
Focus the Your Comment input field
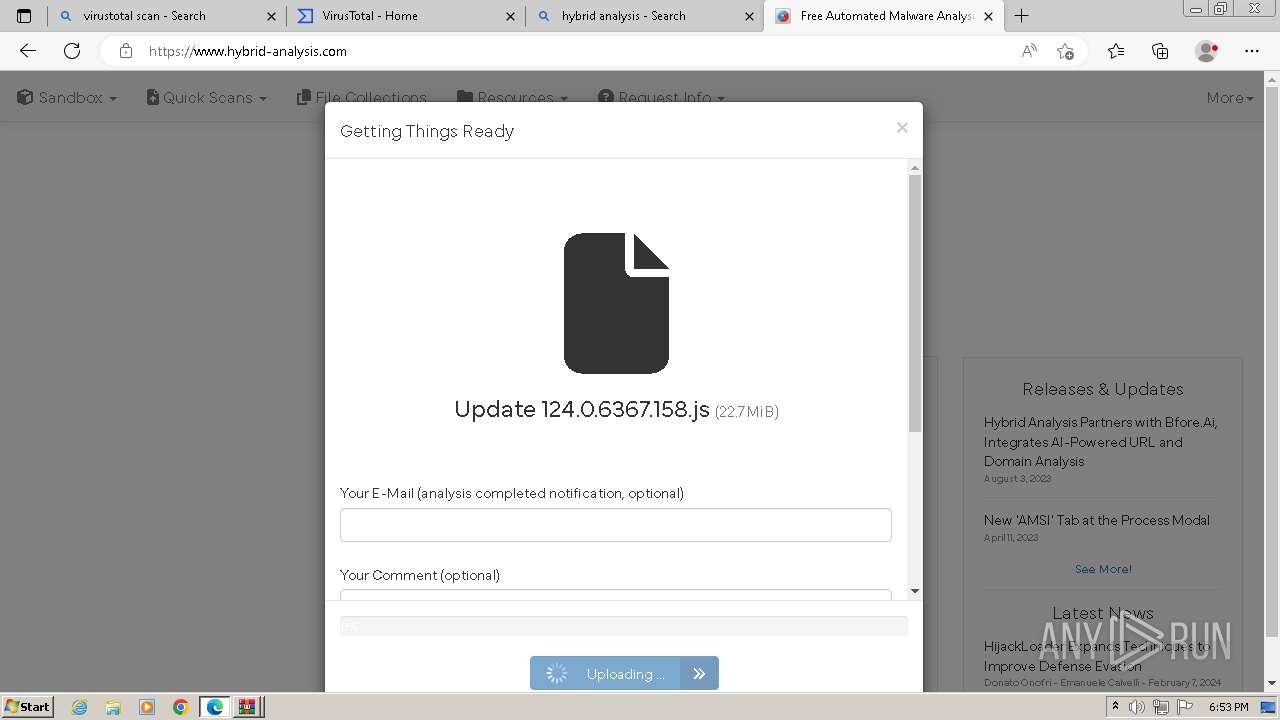(x=616, y=595)
